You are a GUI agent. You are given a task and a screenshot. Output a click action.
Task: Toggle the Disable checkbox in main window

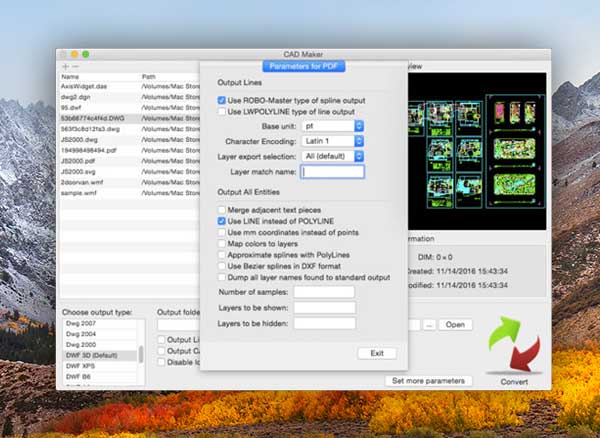161,362
